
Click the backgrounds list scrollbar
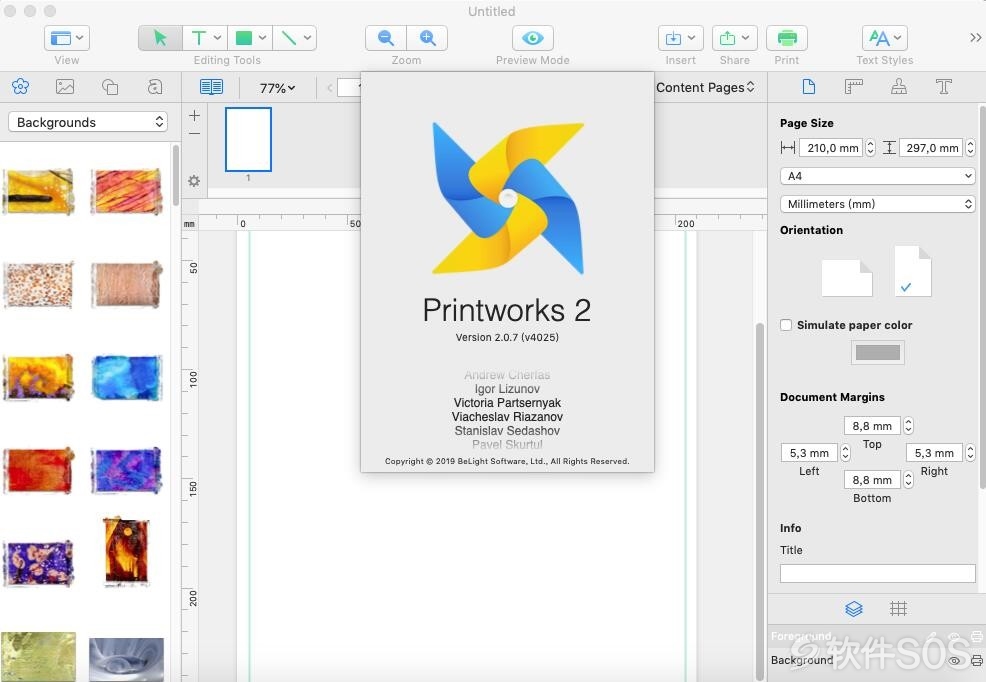175,175
